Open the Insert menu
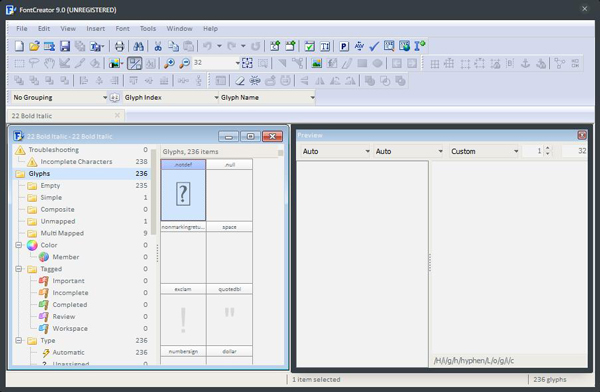The image size is (600, 392). coord(95,29)
